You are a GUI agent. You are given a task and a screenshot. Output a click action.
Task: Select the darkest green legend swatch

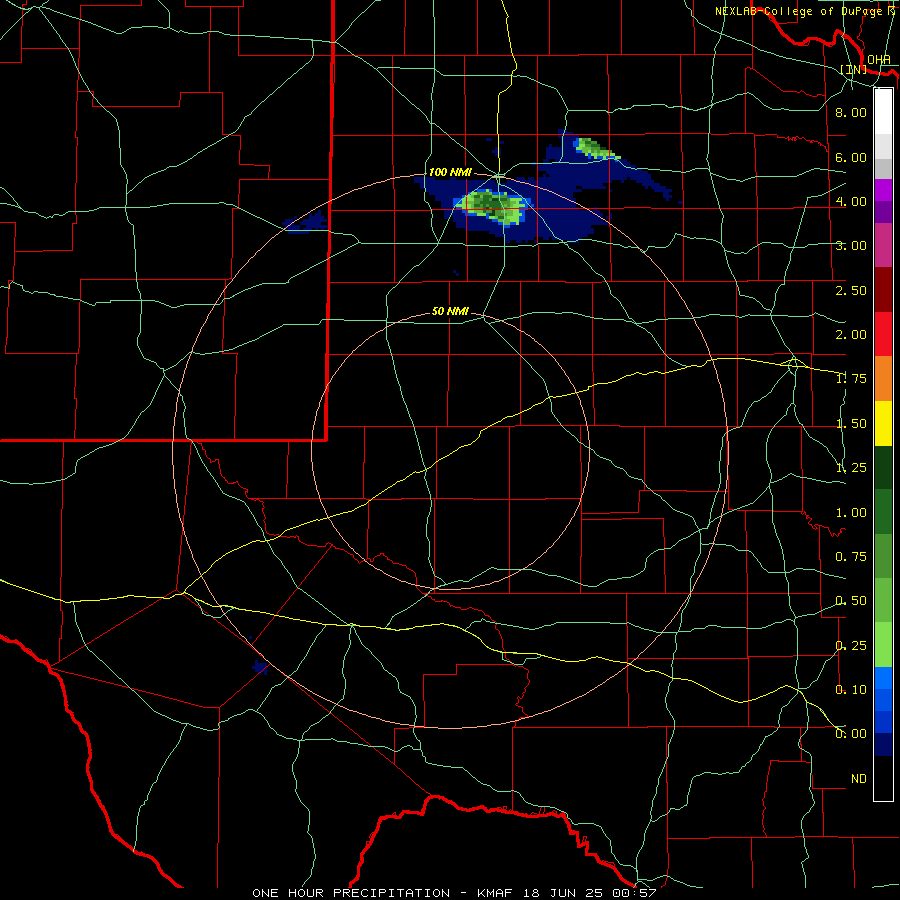tap(883, 467)
